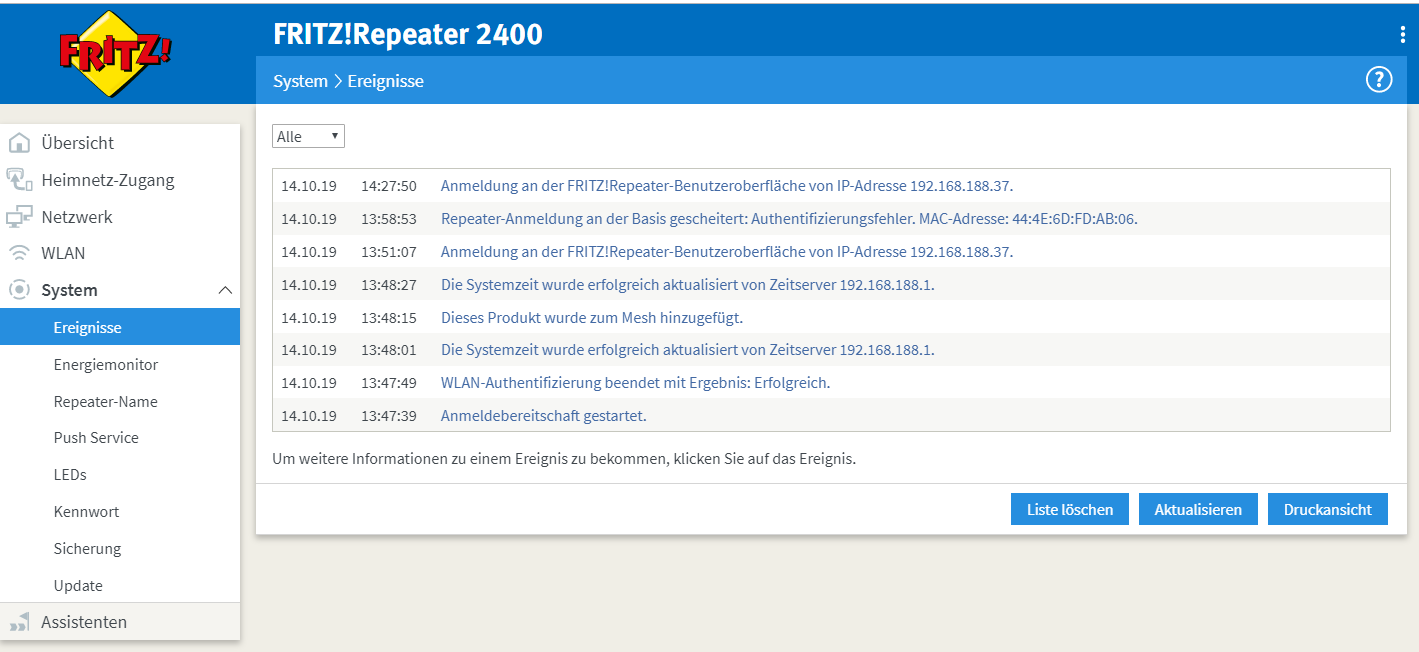
Task: Click System in the breadcrumb
Action: tap(300, 81)
